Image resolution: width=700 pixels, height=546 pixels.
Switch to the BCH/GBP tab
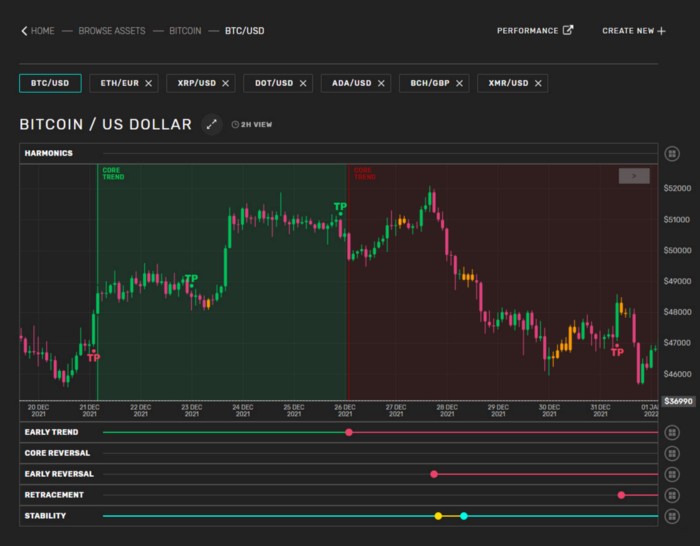pyautogui.click(x=429, y=83)
